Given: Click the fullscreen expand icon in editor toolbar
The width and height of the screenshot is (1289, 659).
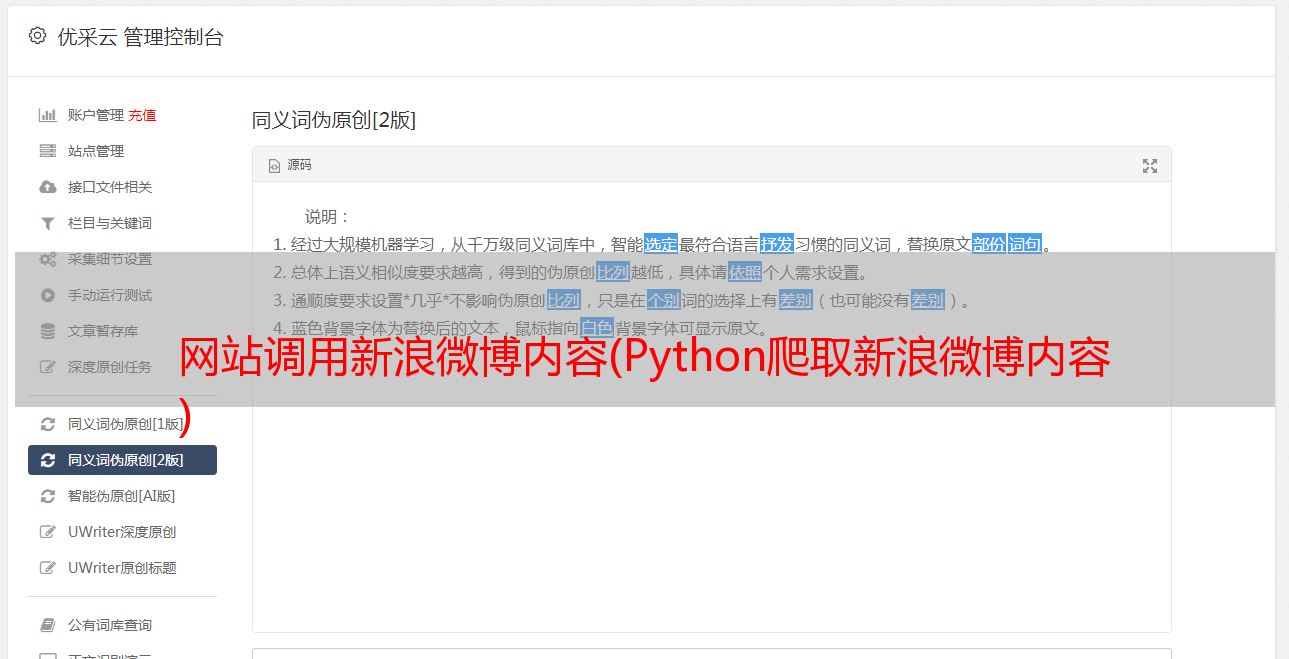Looking at the screenshot, I should pyautogui.click(x=1150, y=166).
